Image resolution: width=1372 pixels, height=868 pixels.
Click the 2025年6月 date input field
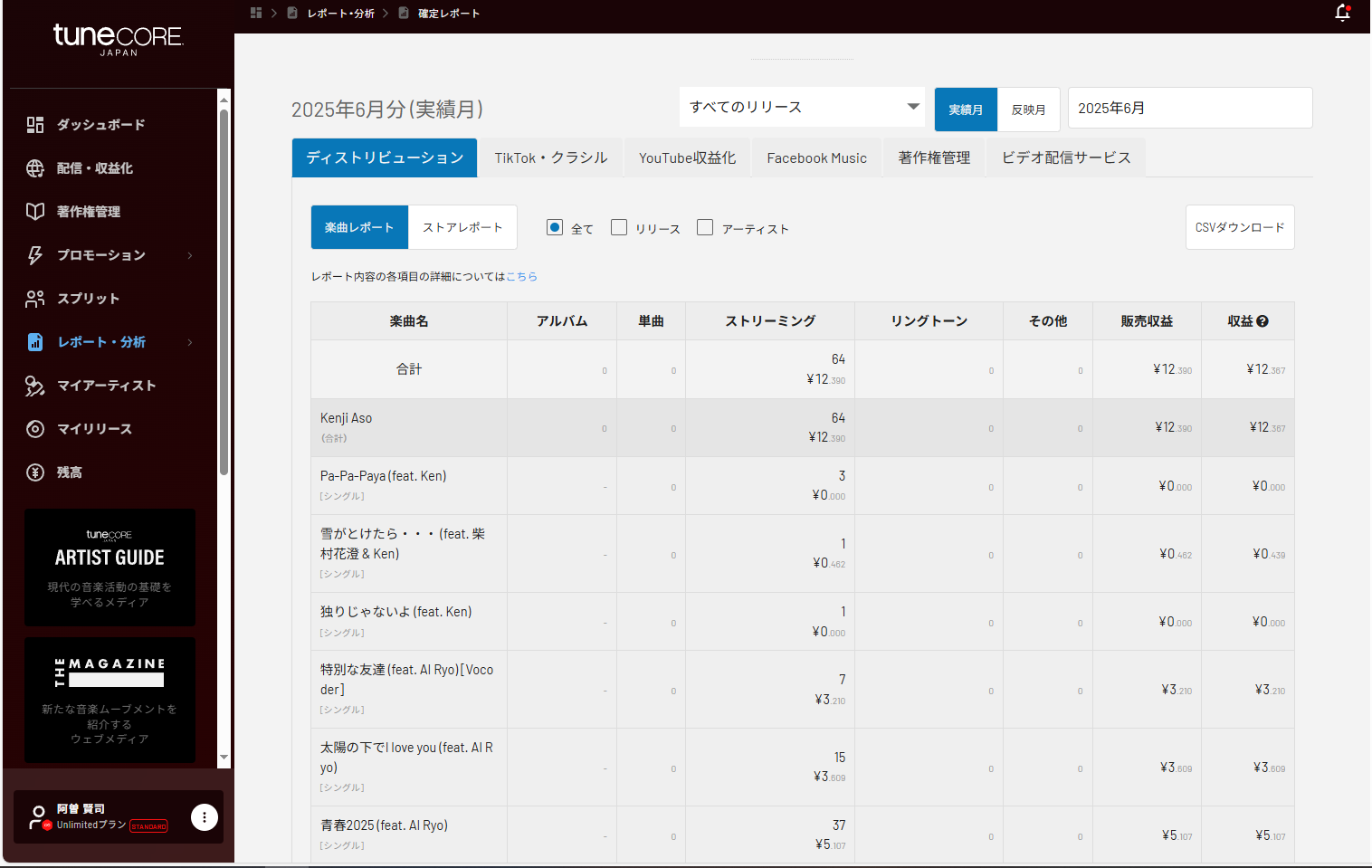(x=1189, y=108)
